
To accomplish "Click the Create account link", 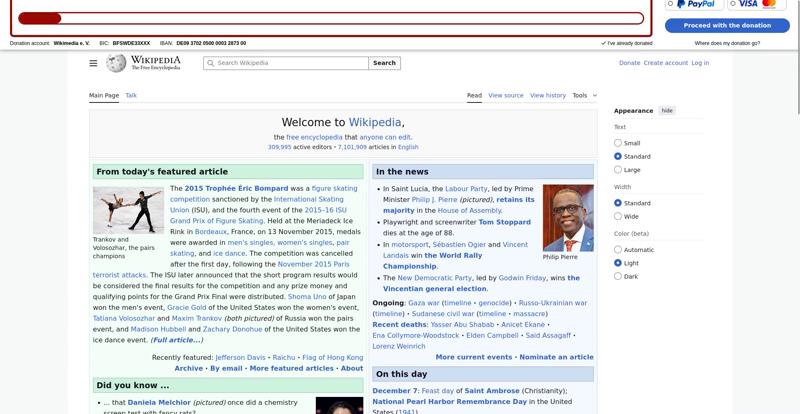I will tap(665, 63).
